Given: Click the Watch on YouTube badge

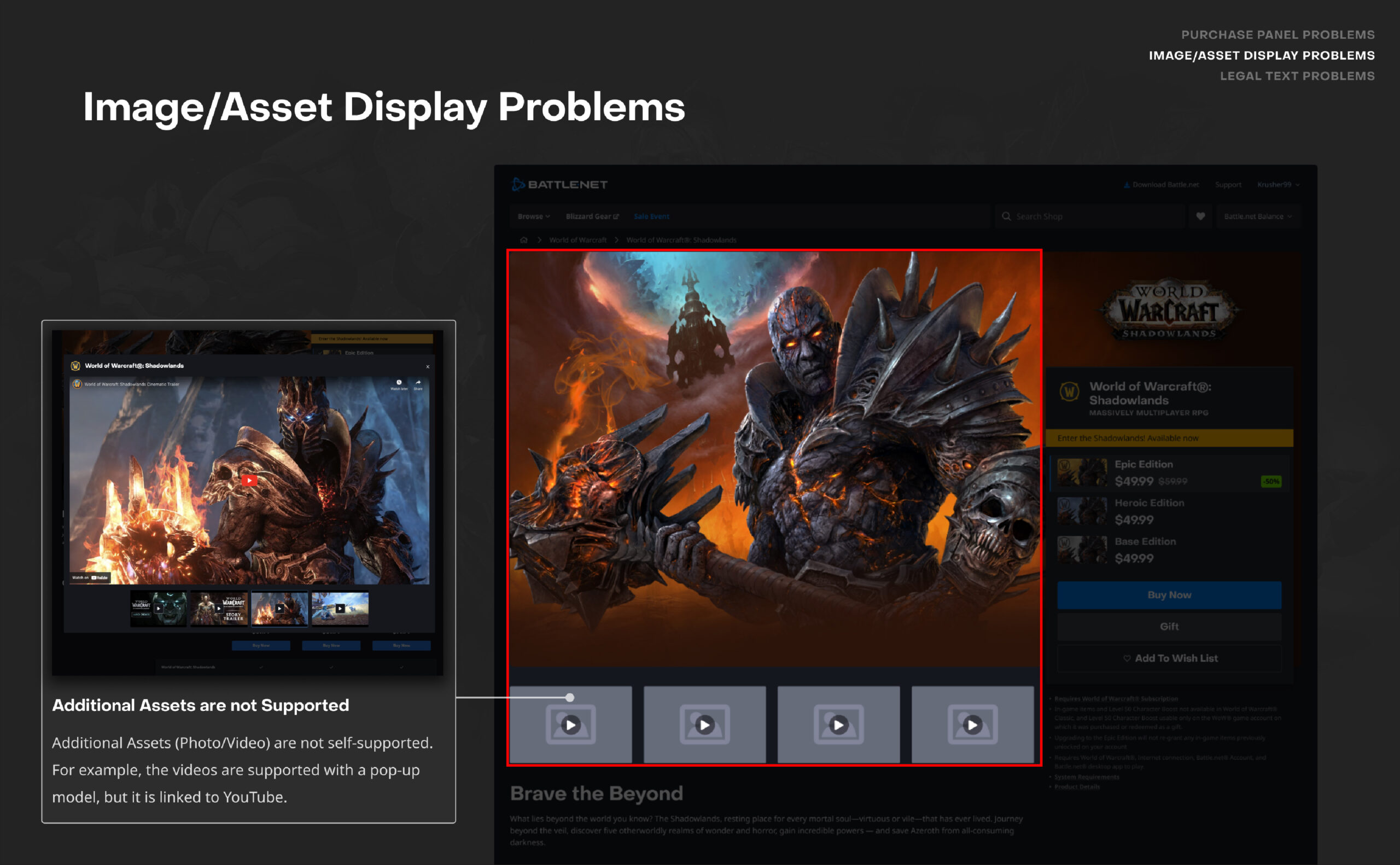Looking at the screenshot, I should coord(90,577).
